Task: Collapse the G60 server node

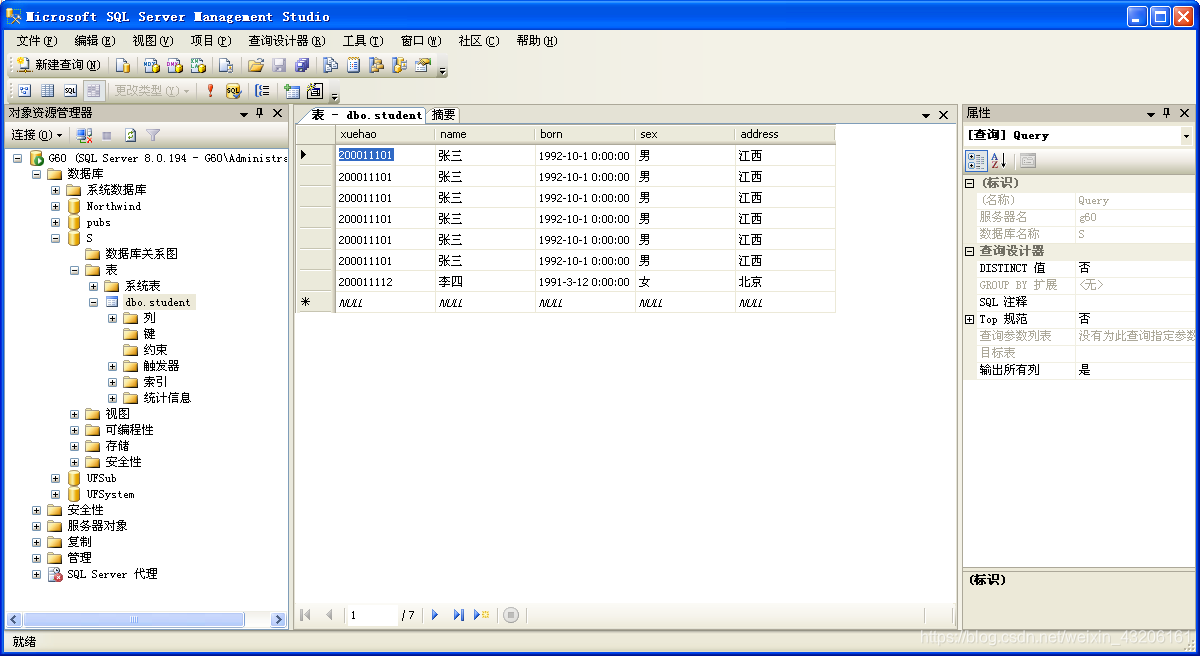Action: [x=18, y=158]
